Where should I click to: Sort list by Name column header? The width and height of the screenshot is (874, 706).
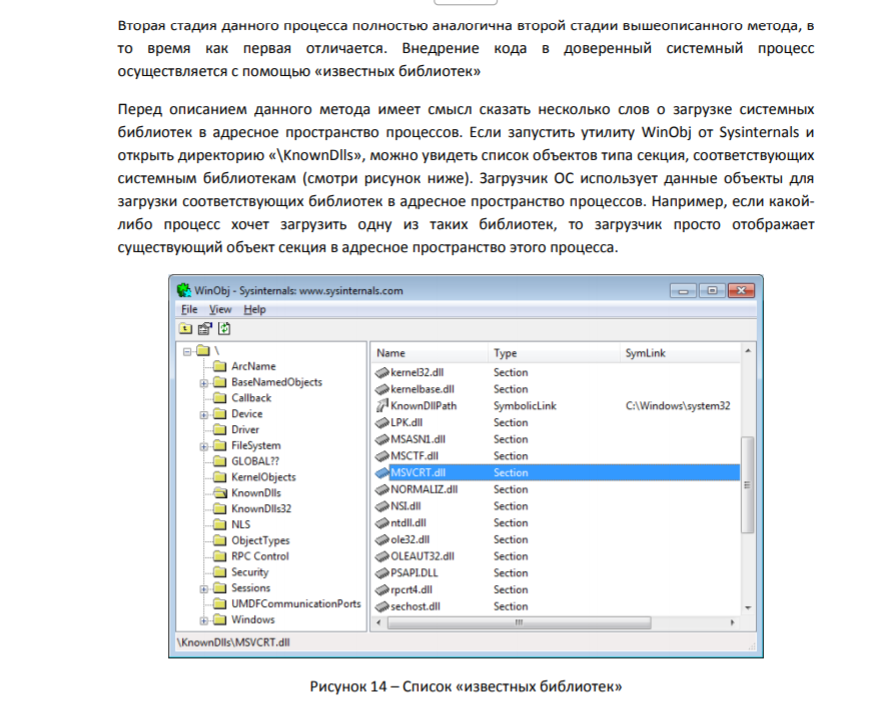click(x=429, y=353)
